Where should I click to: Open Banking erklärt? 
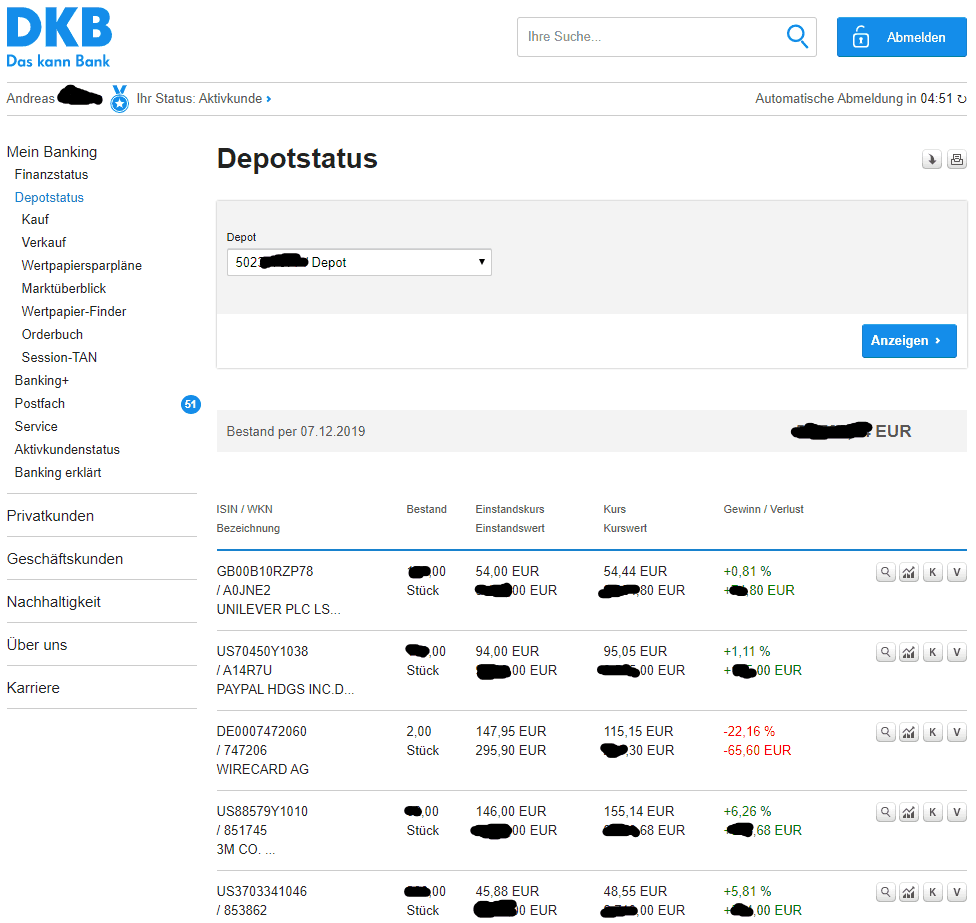(58, 472)
